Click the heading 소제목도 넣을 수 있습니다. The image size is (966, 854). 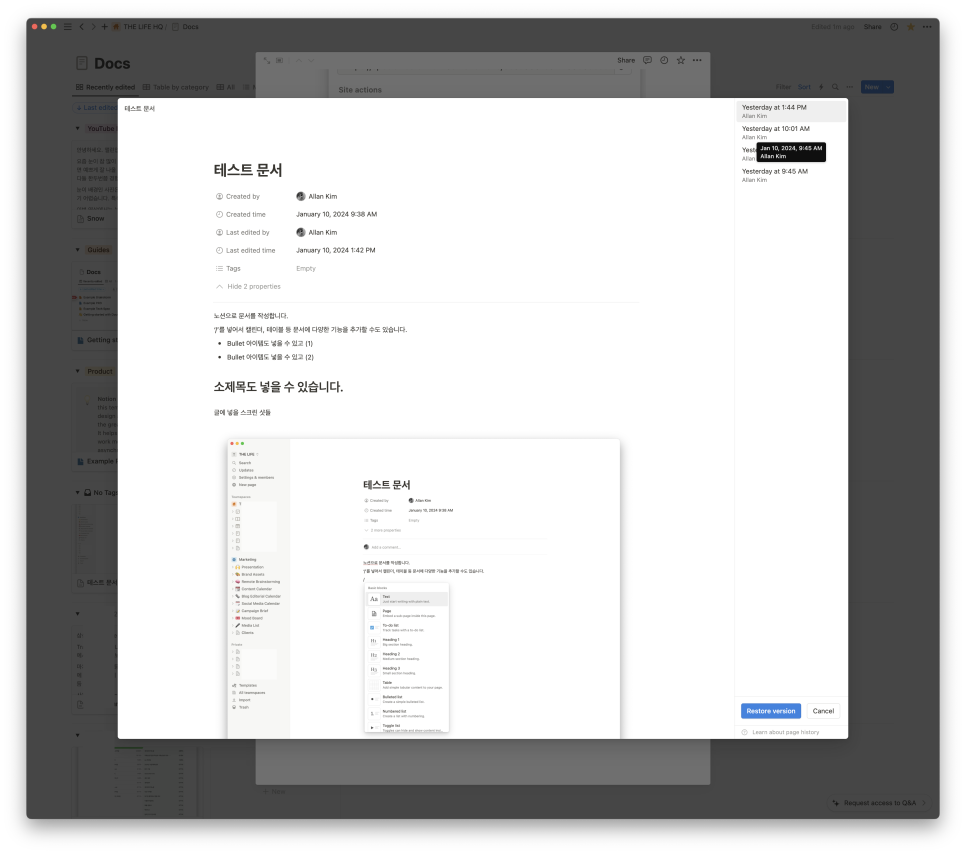click(278, 387)
